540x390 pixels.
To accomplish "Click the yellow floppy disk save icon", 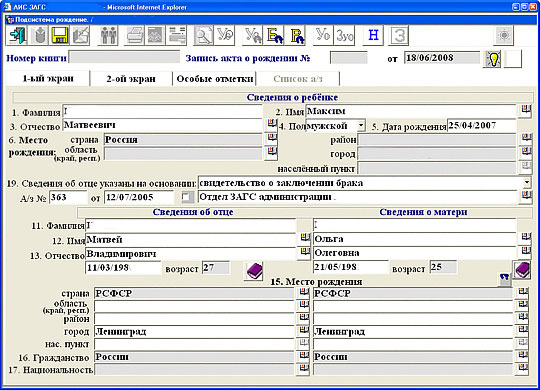I will pyautogui.click(x=60, y=35).
